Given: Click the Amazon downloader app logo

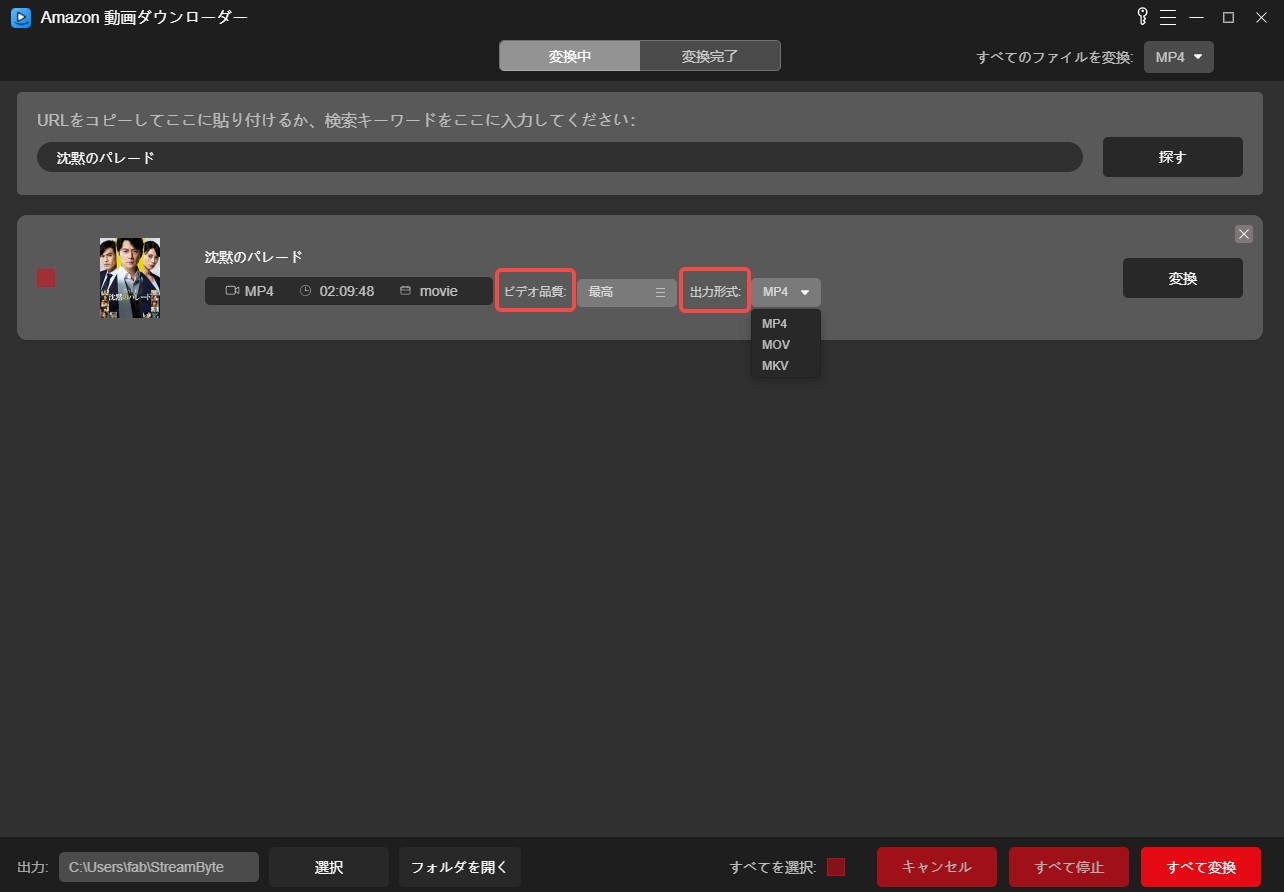Looking at the screenshot, I should (20, 17).
